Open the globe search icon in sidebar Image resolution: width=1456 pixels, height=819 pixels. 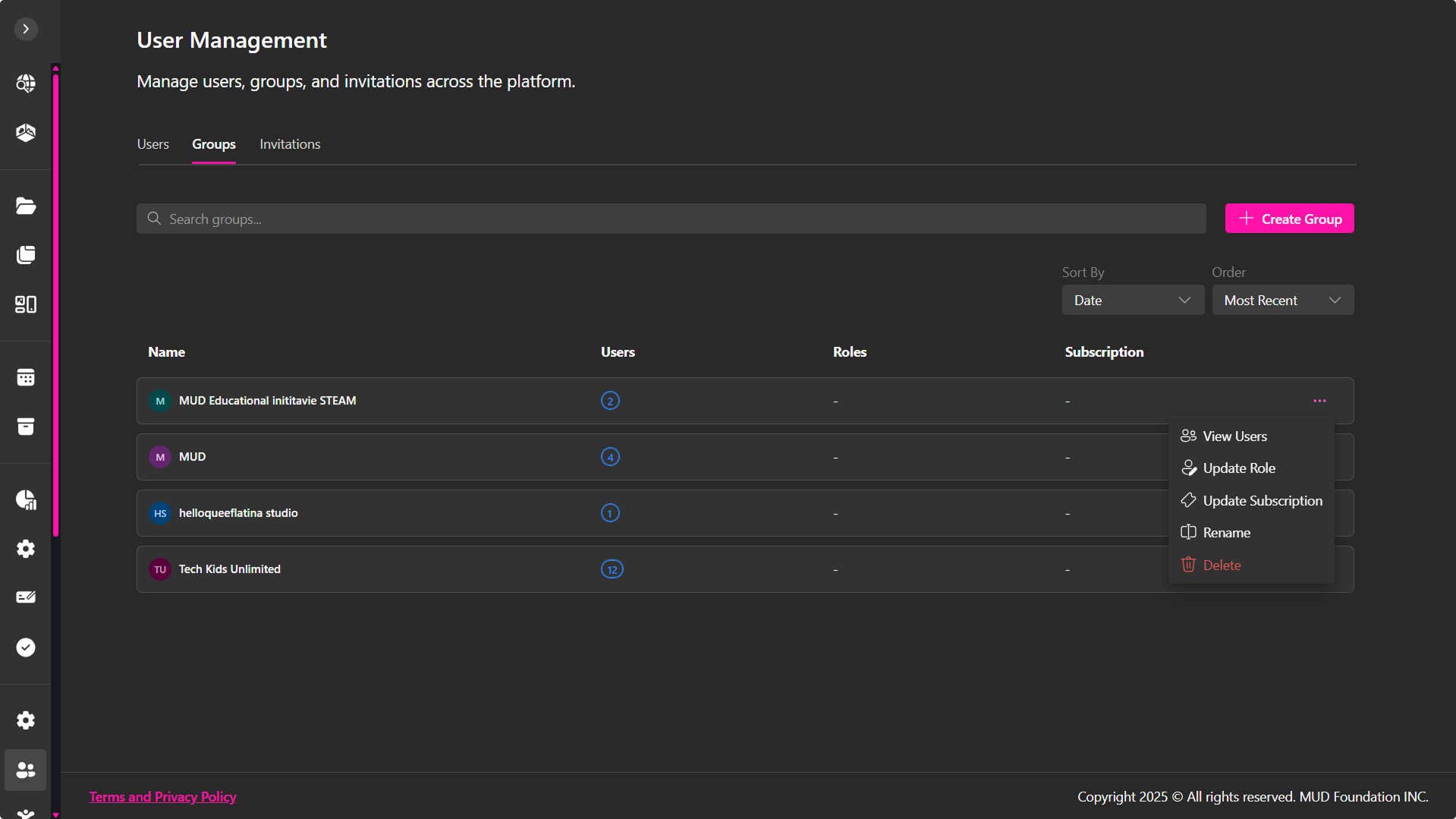(x=26, y=83)
